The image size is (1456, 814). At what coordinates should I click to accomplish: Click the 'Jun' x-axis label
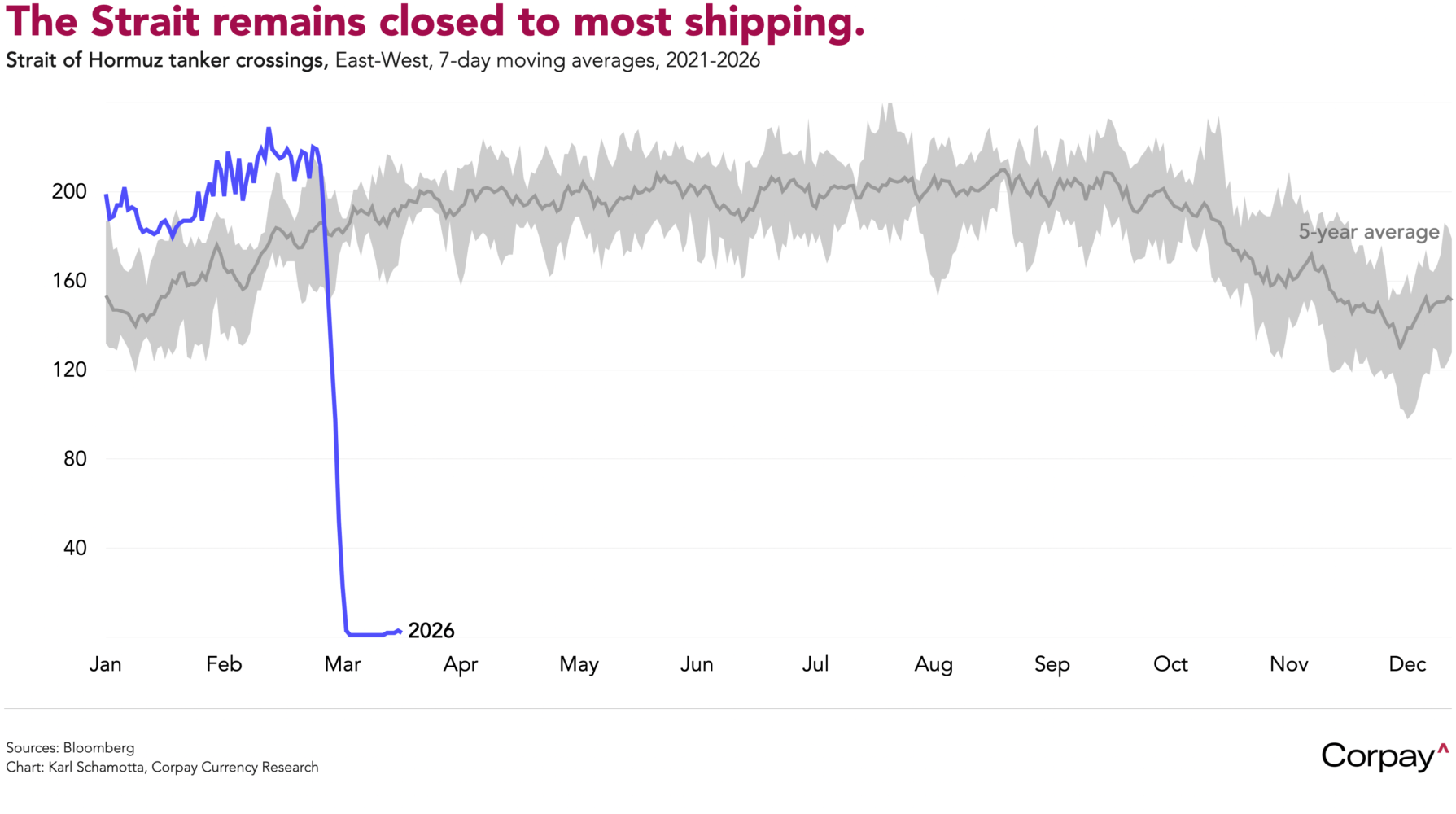(697, 664)
